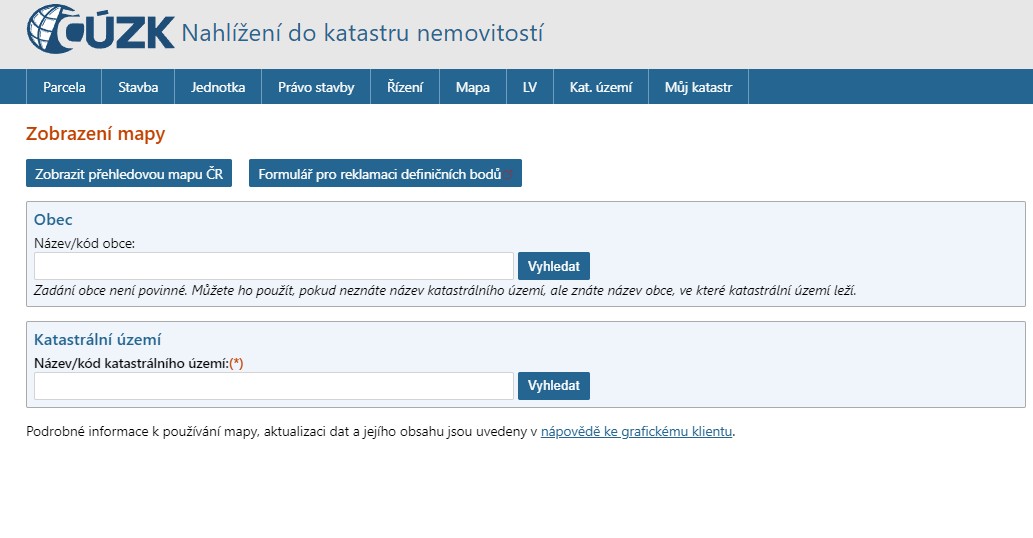1033x538 pixels.
Task: Go to Kat. území in navigation
Action: click(x=601, y=87)
